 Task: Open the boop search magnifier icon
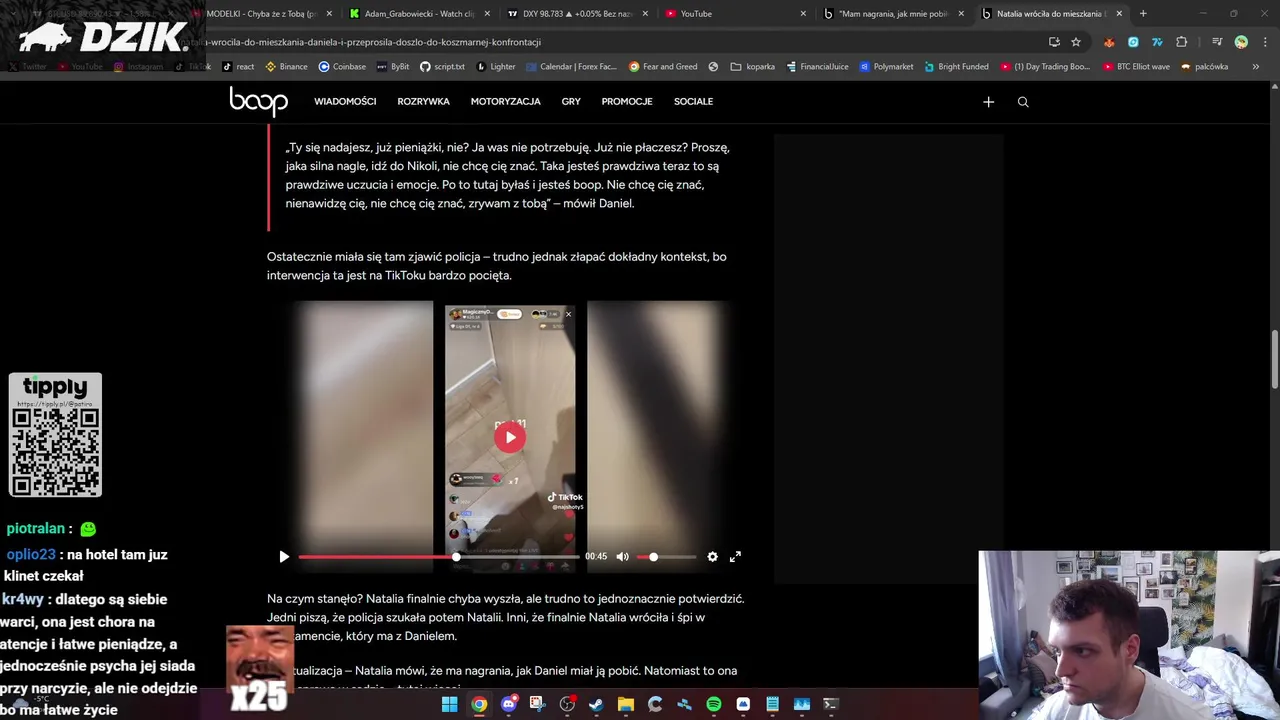1023,102
